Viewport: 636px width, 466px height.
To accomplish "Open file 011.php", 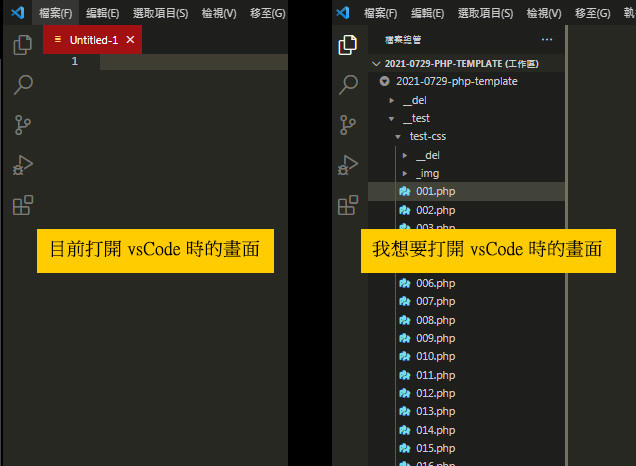I will tap(466, 375).
